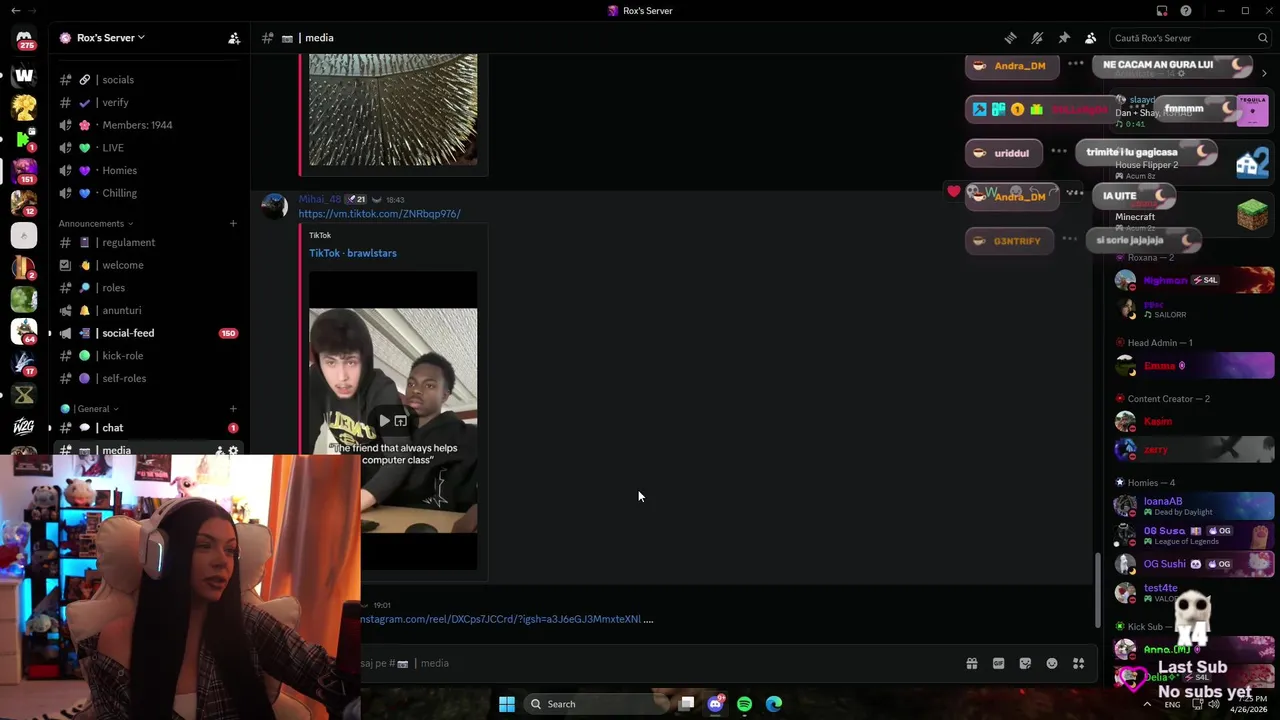Screen dimensions: 1280x720
Task: Open the apps icon in message bar
Action: click(x=1079, y=663)
